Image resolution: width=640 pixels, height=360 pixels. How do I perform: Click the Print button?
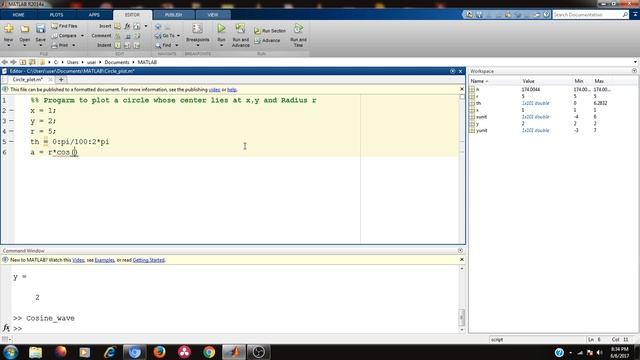click(x=60, y=45)
